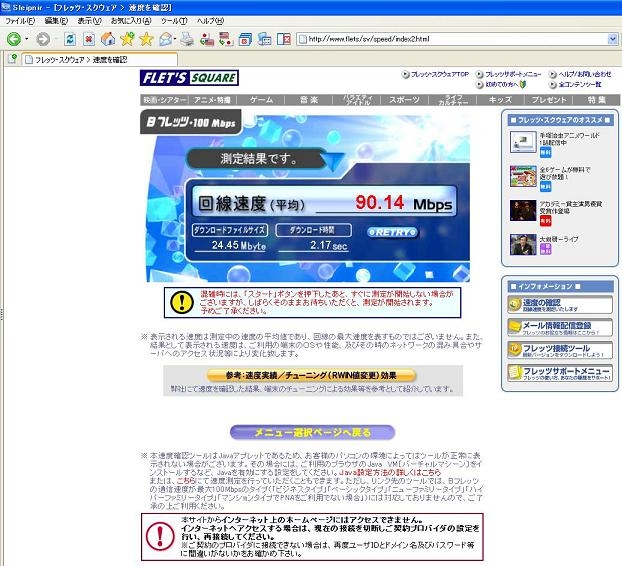
Task: Click the red こちら link
Action: tap(185, 481)
